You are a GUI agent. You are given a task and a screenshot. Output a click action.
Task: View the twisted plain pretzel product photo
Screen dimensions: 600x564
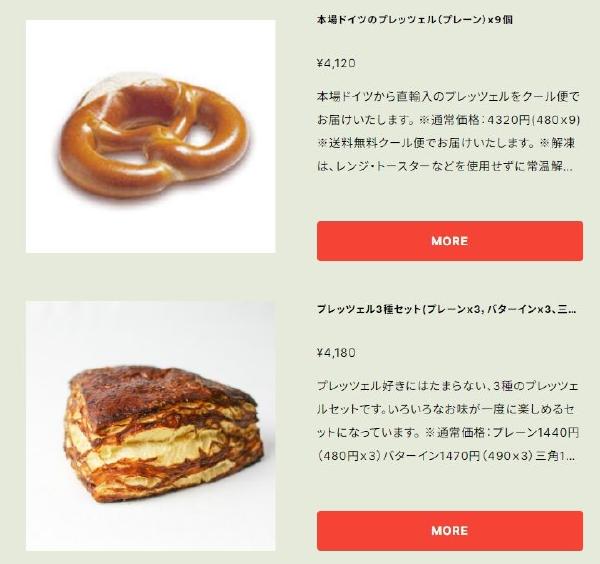(x=150, y=136)
